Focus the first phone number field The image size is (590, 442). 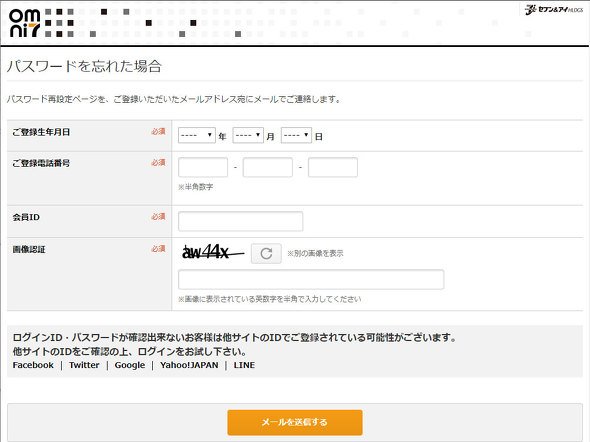[203, 167]
